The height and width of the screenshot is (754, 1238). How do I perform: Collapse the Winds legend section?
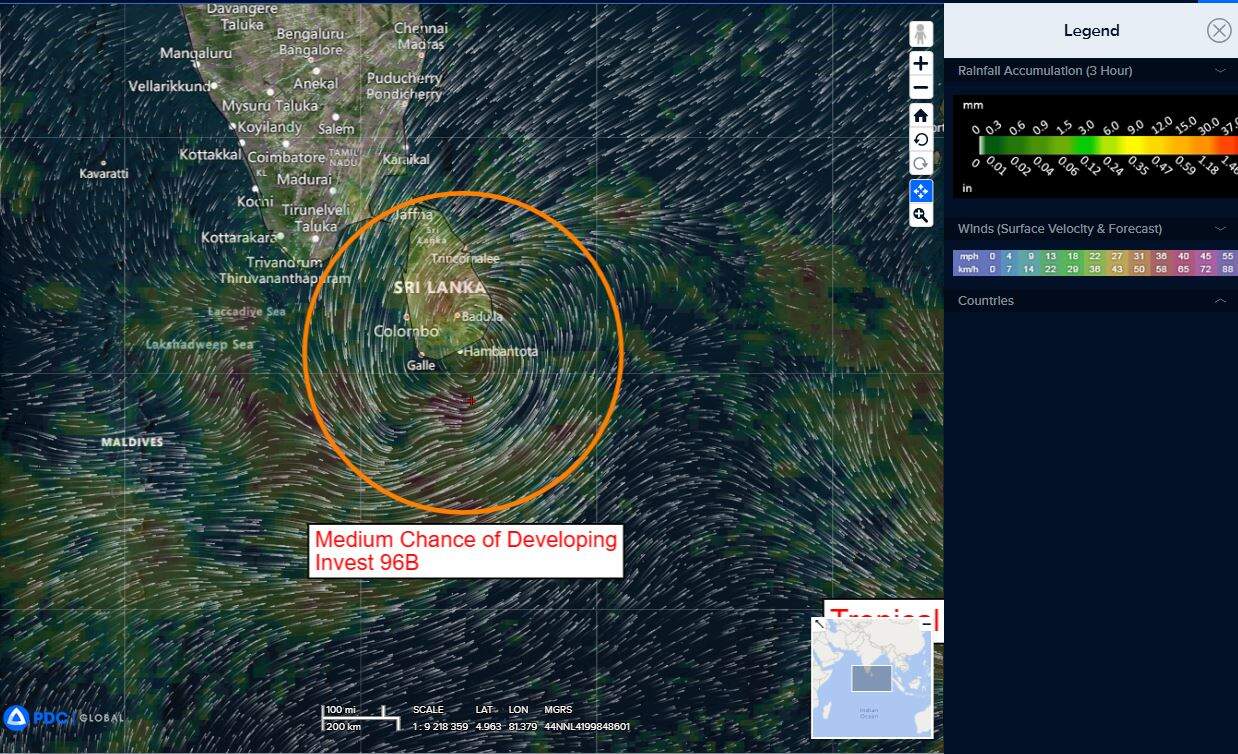coord(1220,229)
